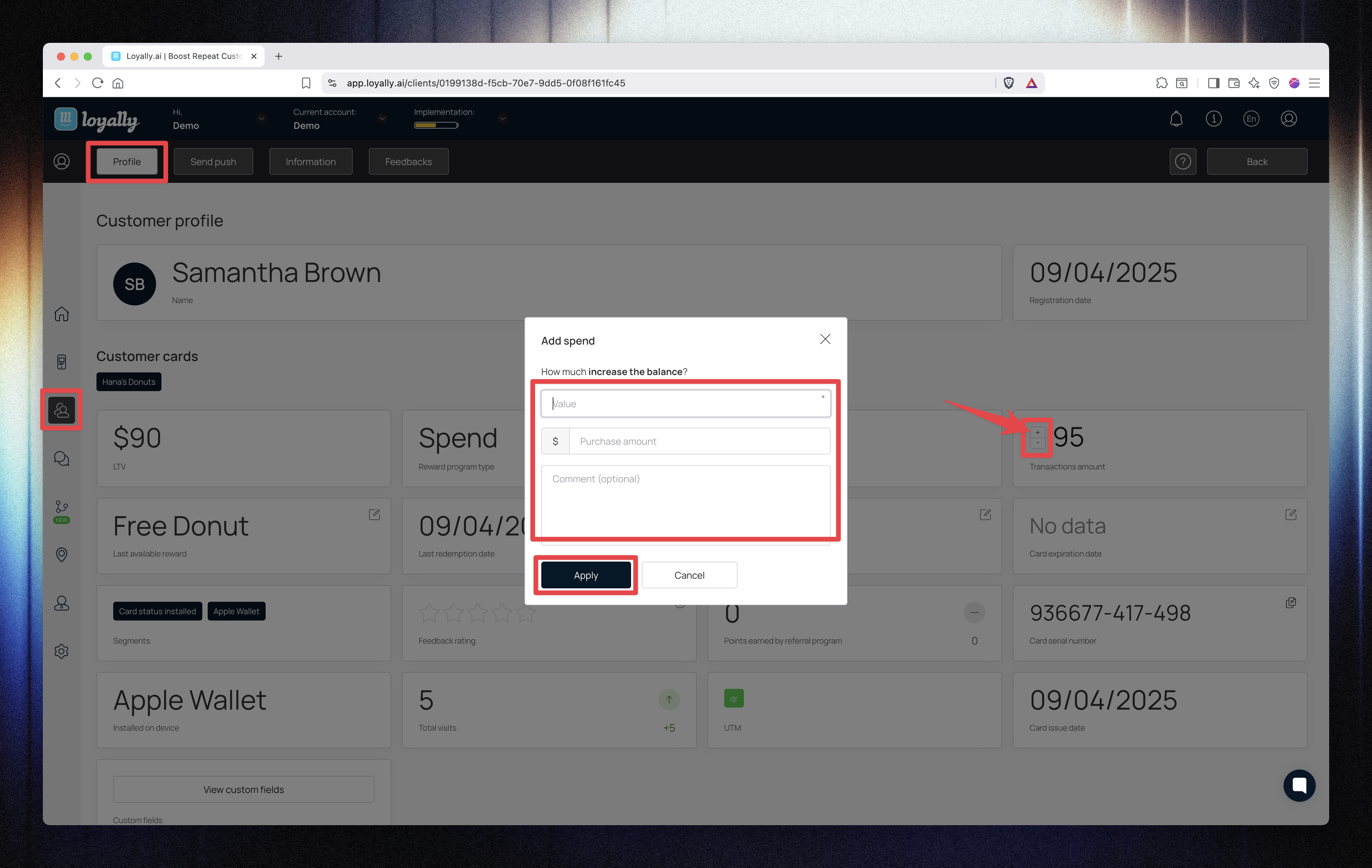Click the Apply button
Screen dimensions: 1372x868
click(x=586, y=575)
